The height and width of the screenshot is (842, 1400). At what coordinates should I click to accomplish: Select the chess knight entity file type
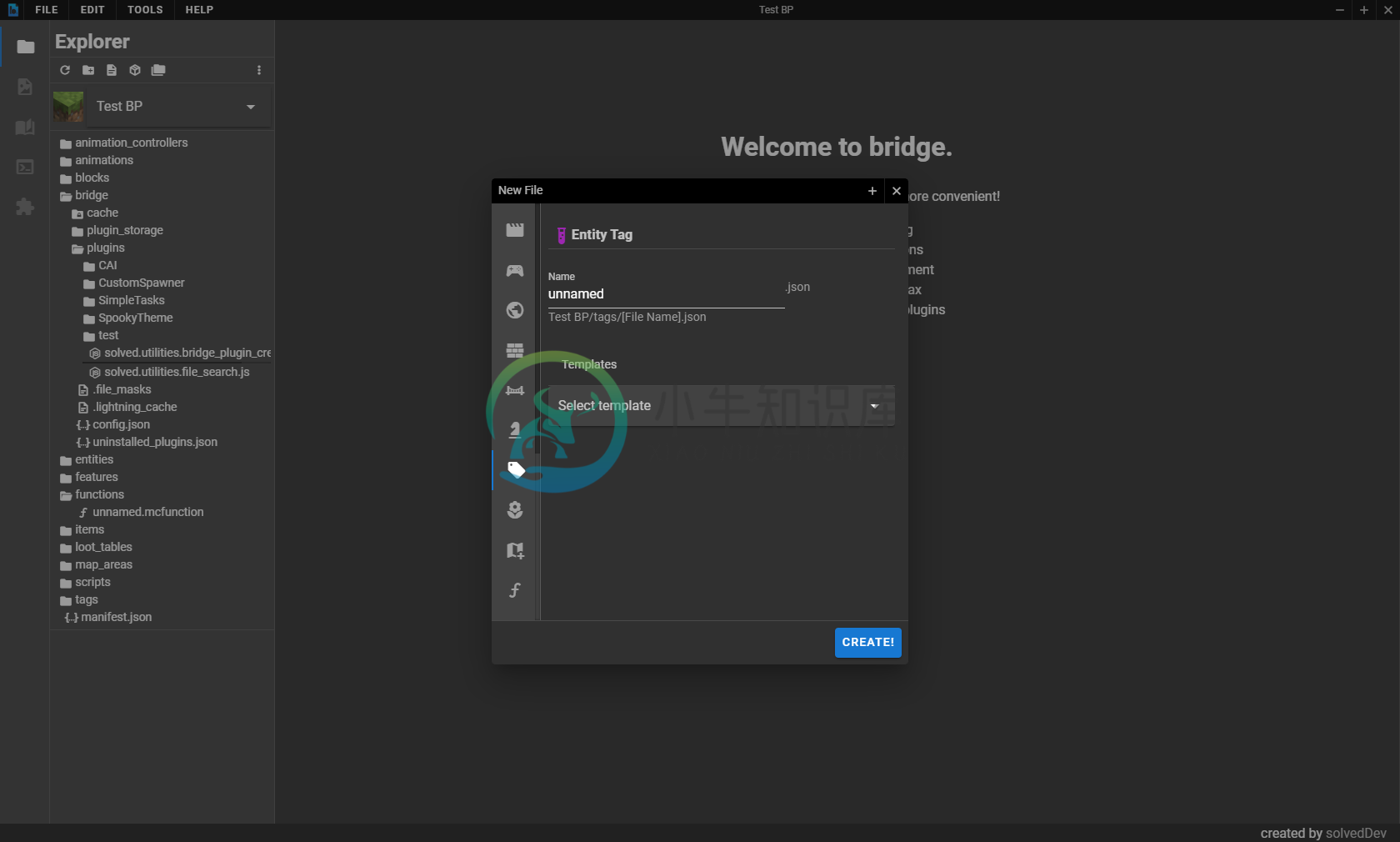pos(515,430)
